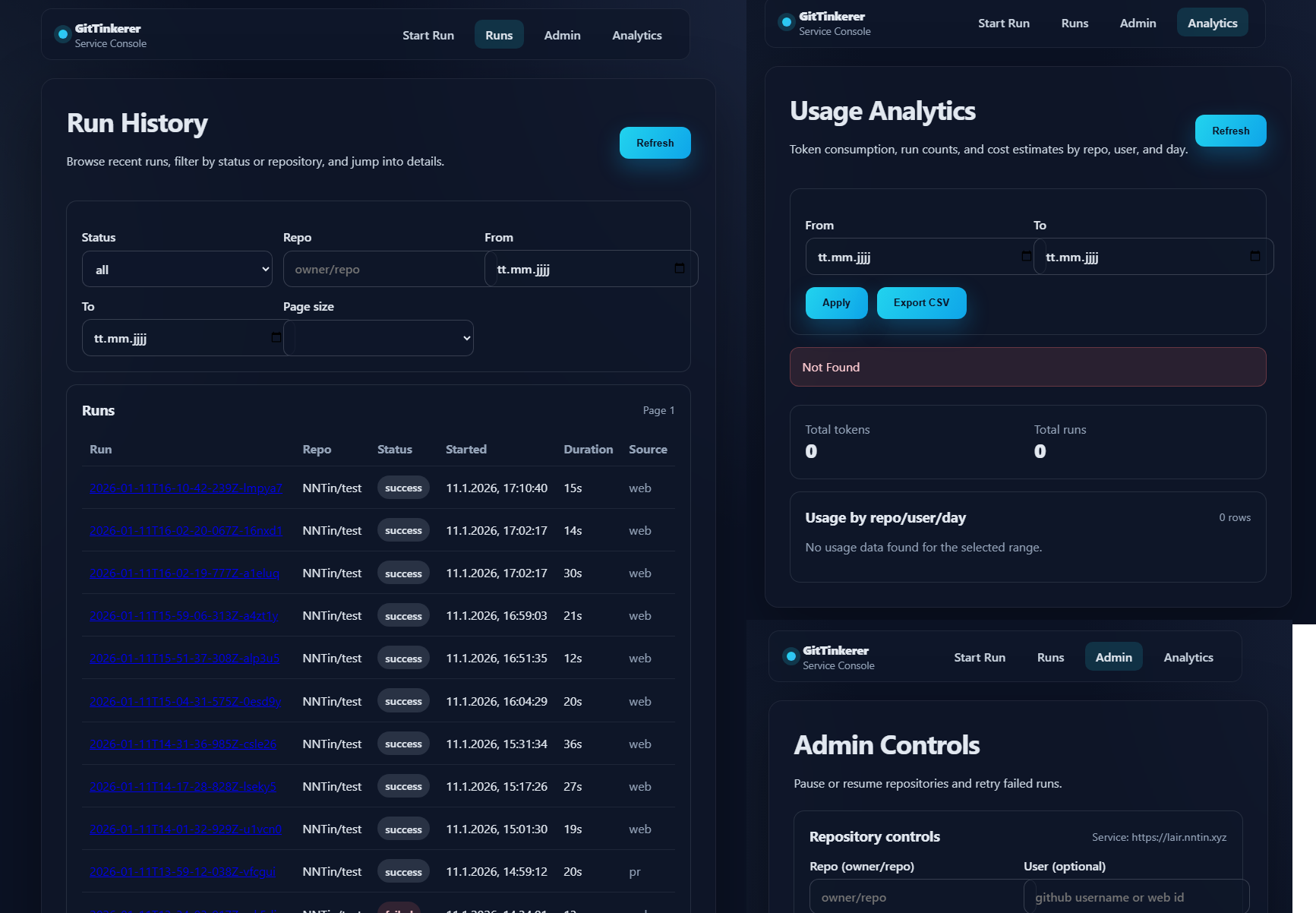Click the github username or web id field
The width and height of the screenshot is (1316, 913).
point(1135,898)
